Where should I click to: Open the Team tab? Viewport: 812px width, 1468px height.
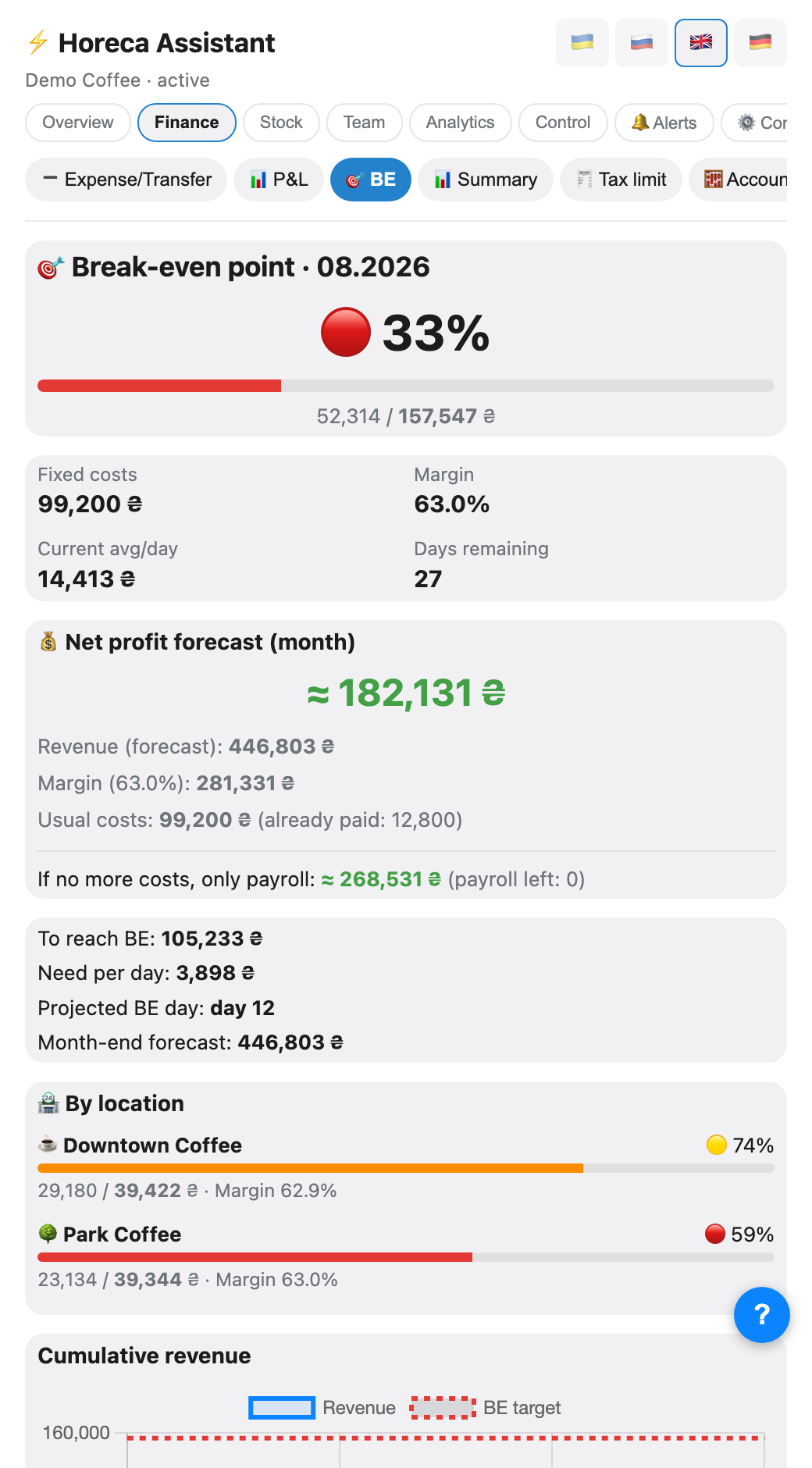[364, 123]
